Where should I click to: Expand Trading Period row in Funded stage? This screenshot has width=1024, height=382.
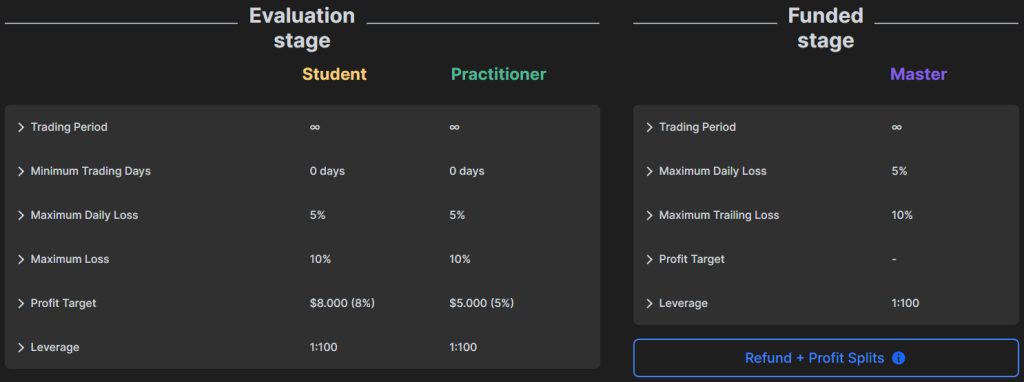click(x=825, y=127)
